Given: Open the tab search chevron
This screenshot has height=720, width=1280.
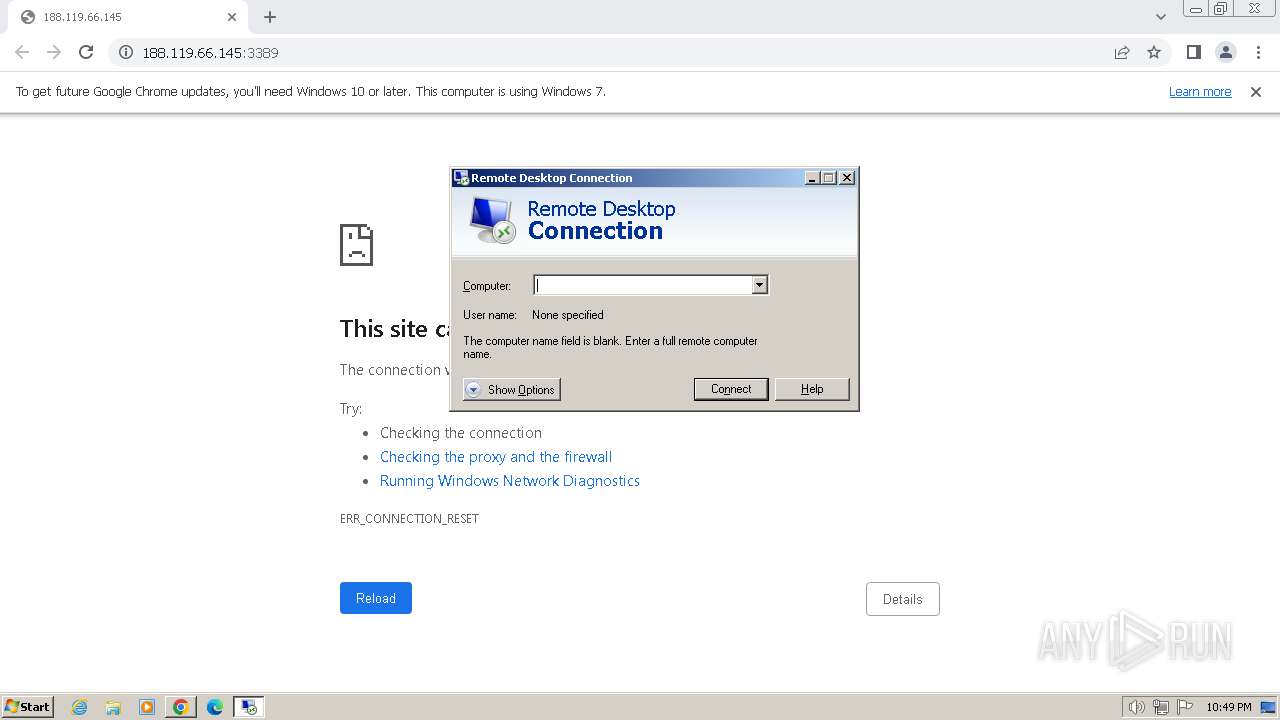Looking at the screenshot, I should 1160,17.
